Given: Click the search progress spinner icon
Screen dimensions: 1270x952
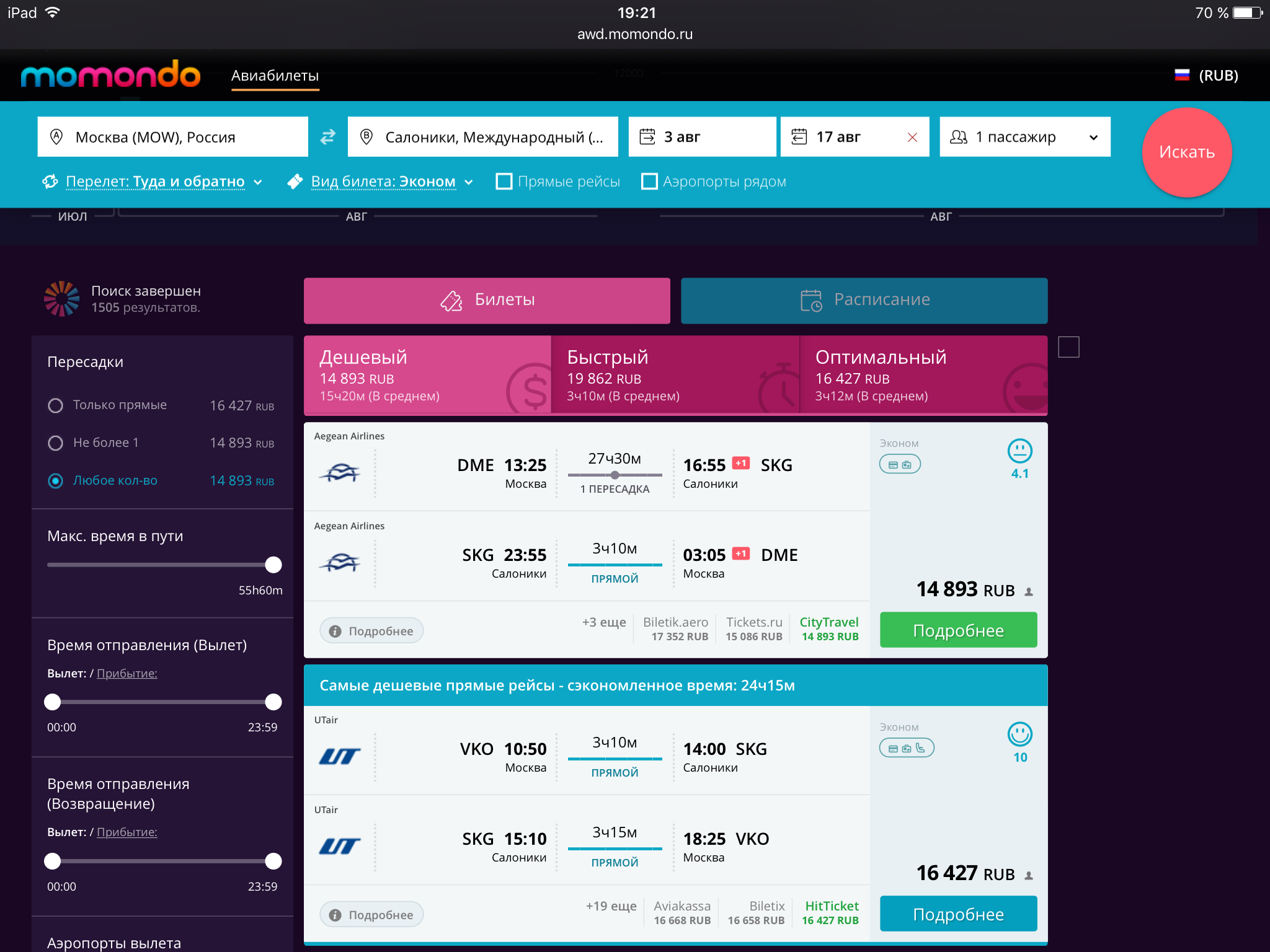Looking at the screenshot, I should [x=61, y=299].
